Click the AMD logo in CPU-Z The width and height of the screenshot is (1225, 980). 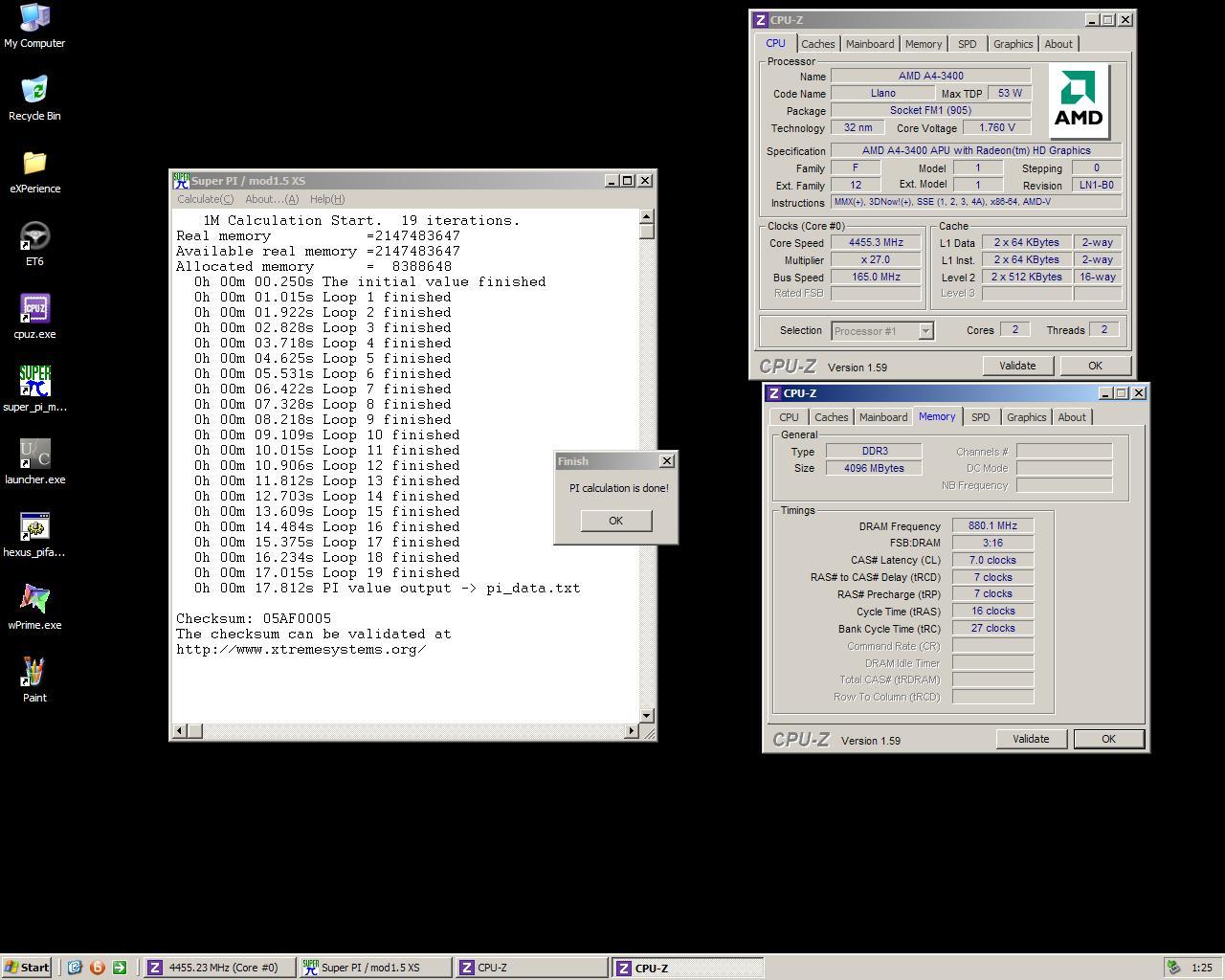coord(1079,101)
